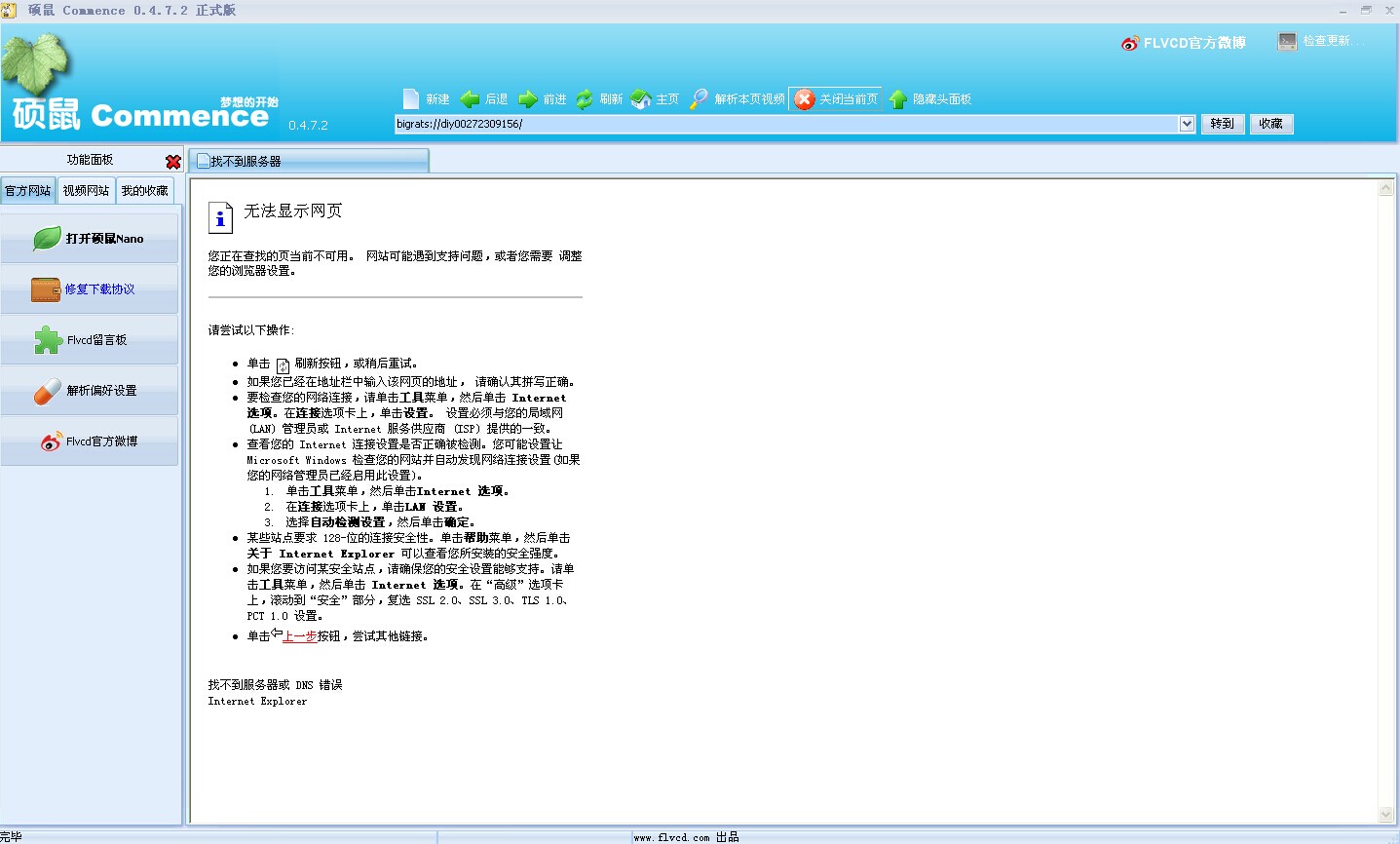
Task: Click the Weibo icon in sidebar
Action: 51,442
